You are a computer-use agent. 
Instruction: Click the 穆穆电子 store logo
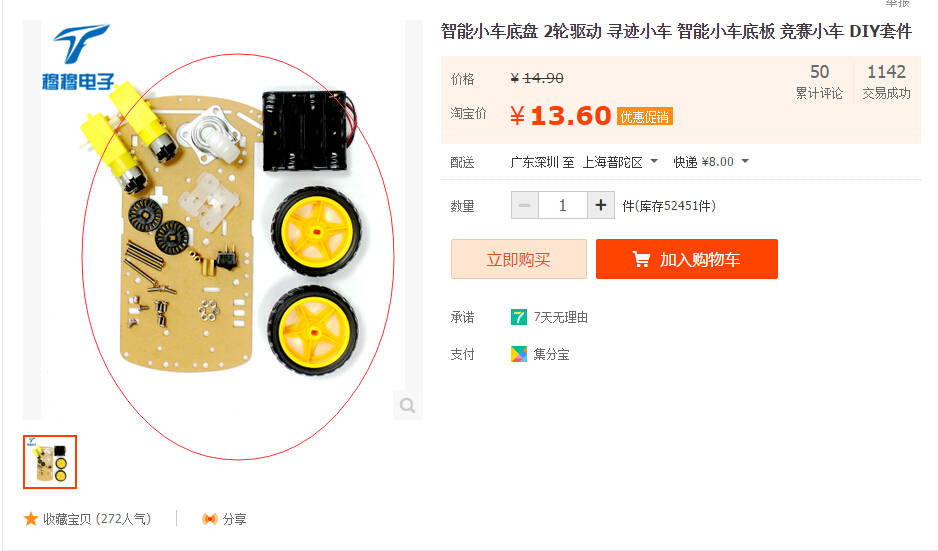78,57
